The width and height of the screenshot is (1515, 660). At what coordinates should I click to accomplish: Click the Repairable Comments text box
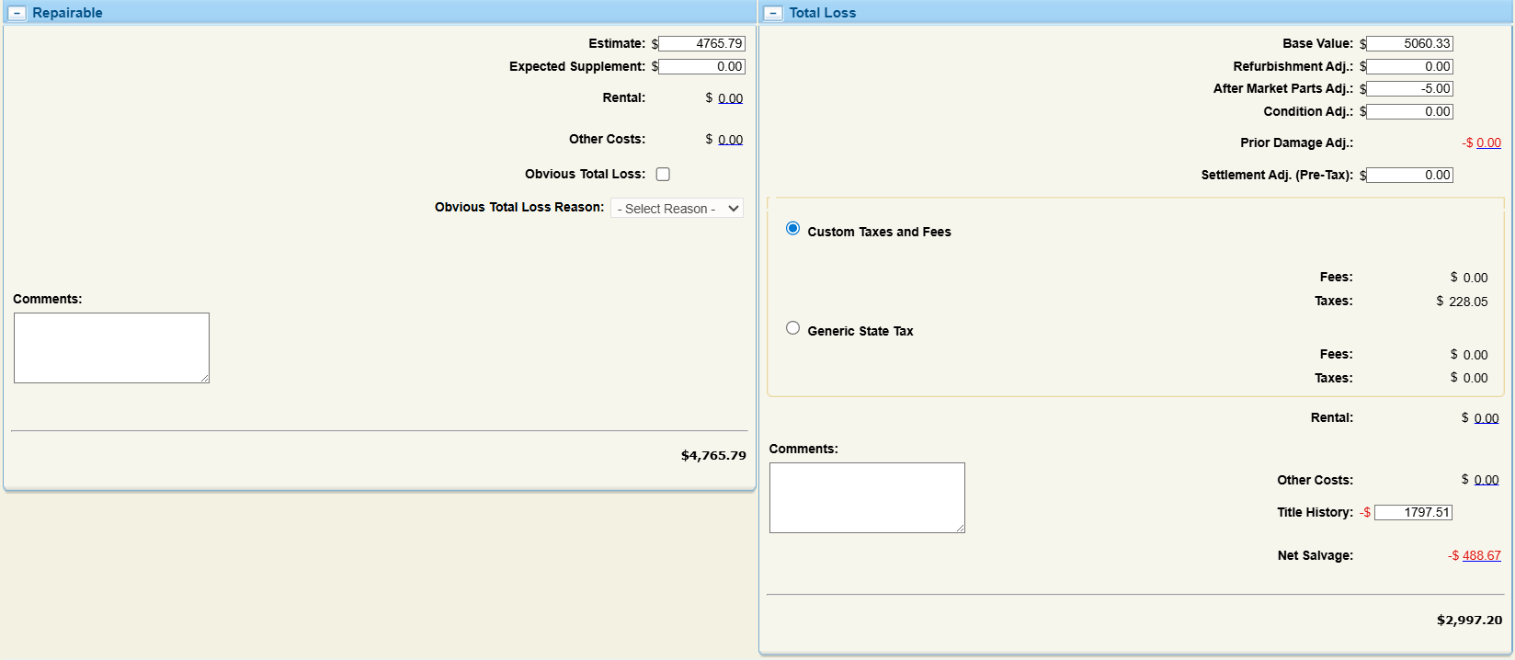pyautogui.click(x=111, y=347)
